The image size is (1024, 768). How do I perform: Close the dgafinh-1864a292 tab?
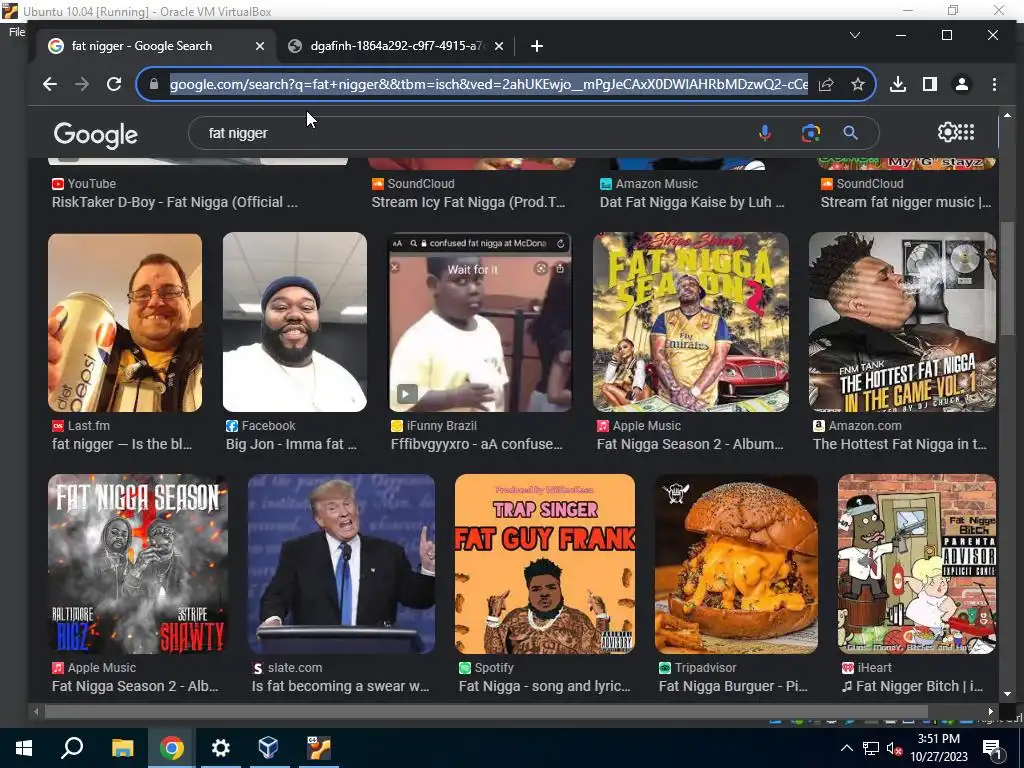pos(499,46)
